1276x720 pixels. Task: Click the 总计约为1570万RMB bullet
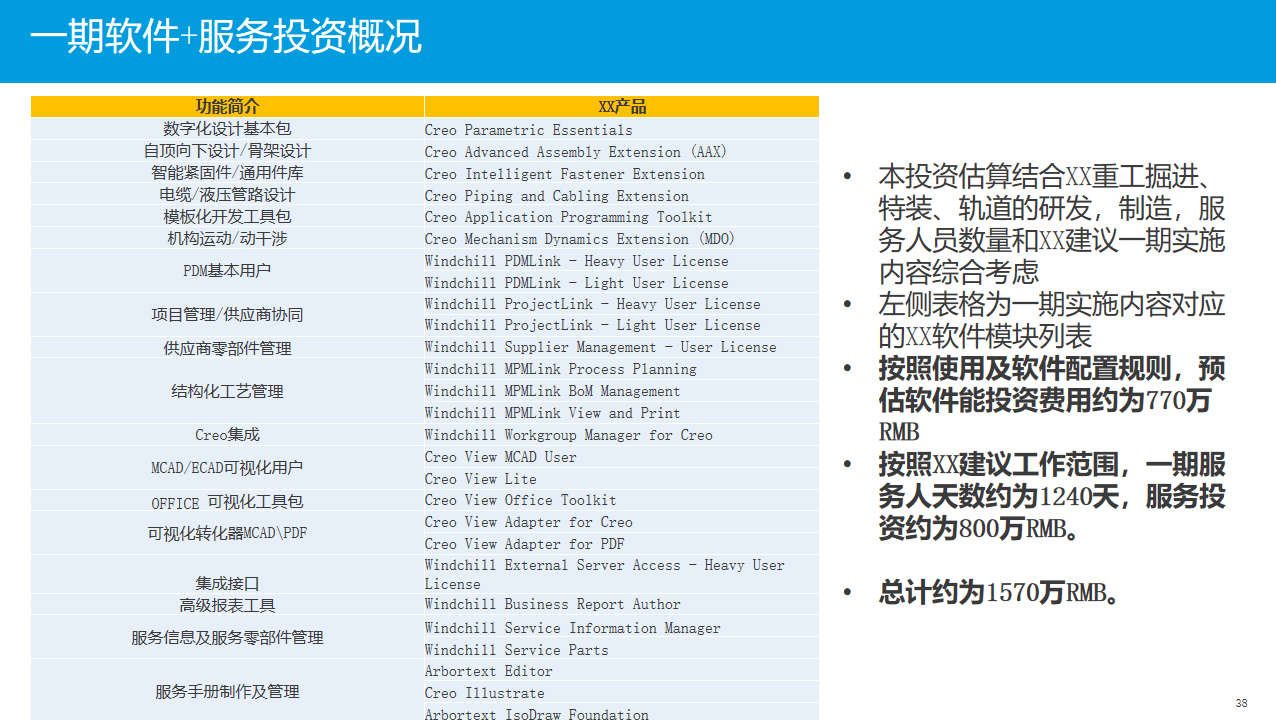(998, 592)
